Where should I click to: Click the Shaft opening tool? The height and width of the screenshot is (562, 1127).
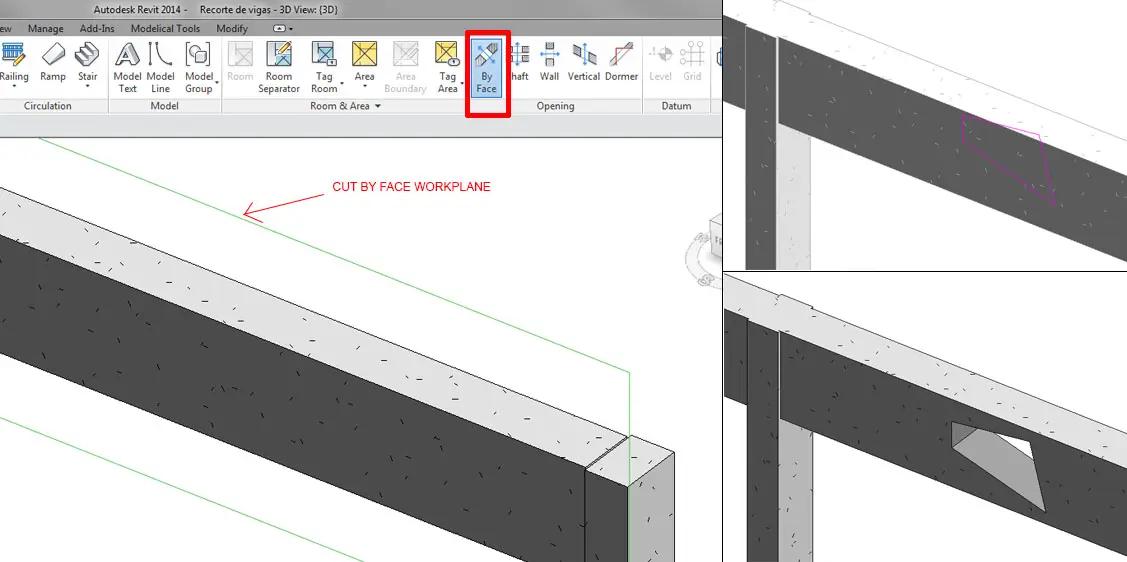518,62
